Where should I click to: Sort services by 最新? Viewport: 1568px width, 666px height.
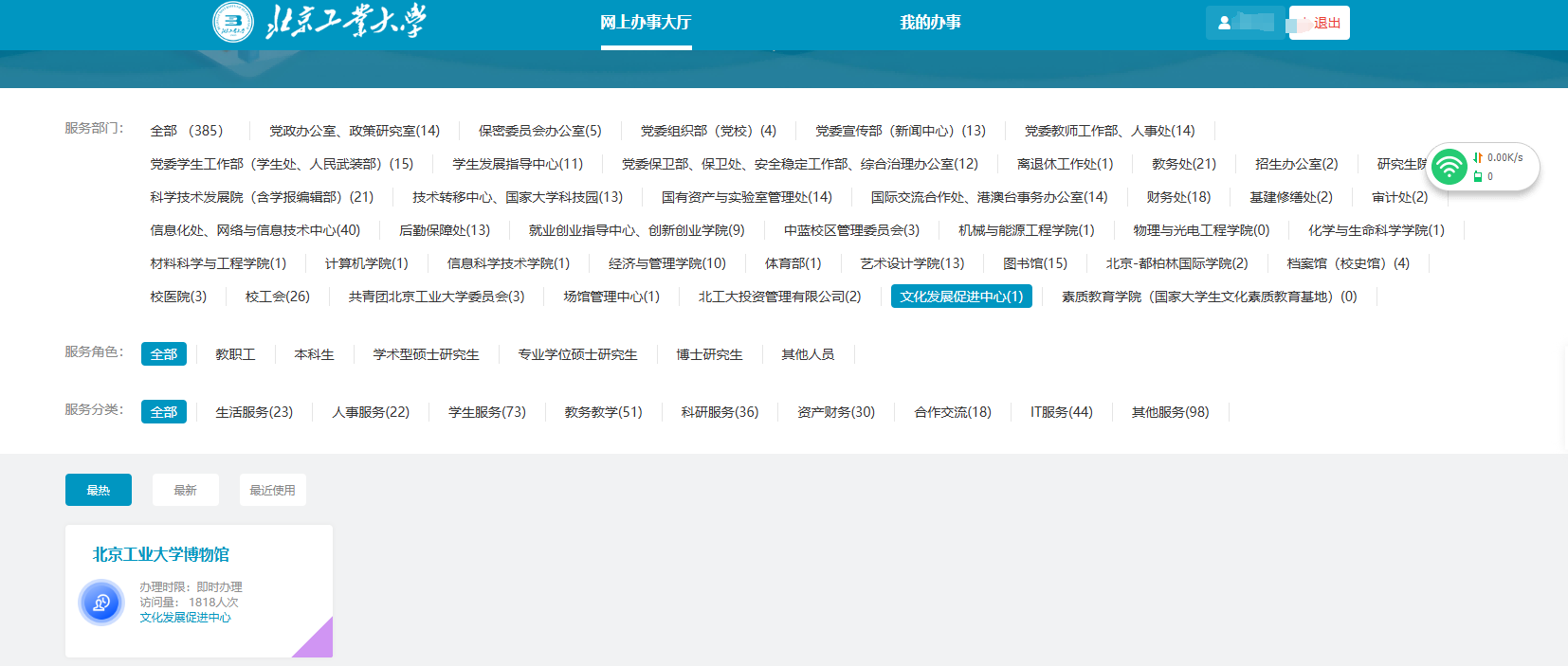pyautogui.click(x=185, y=490)
